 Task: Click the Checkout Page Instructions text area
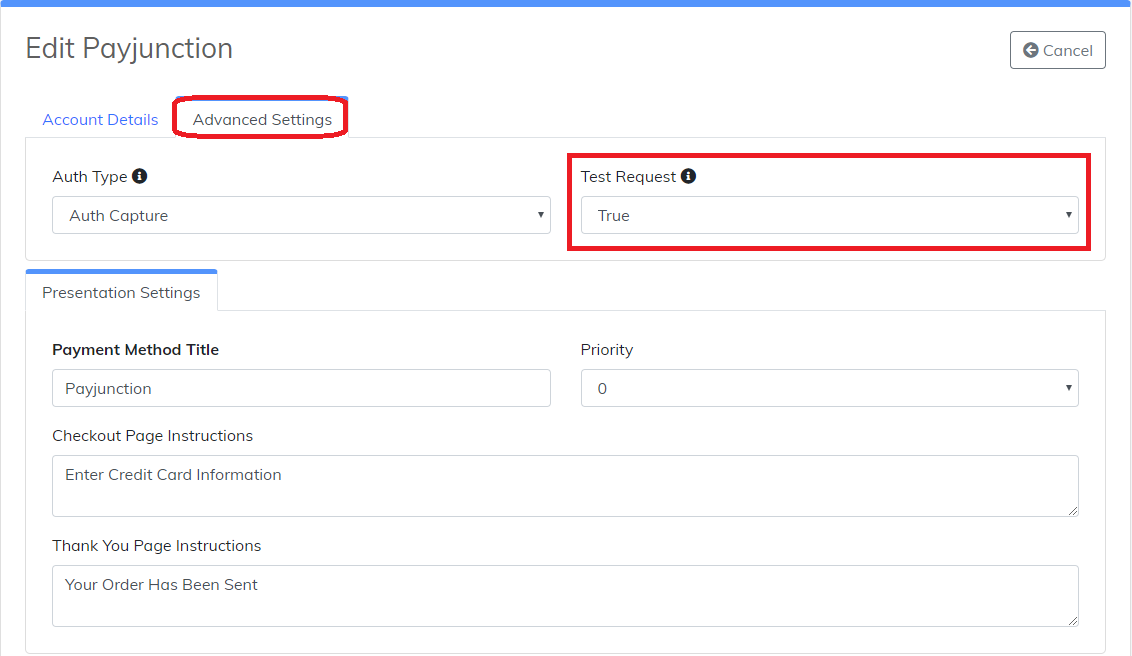(565, 486)
